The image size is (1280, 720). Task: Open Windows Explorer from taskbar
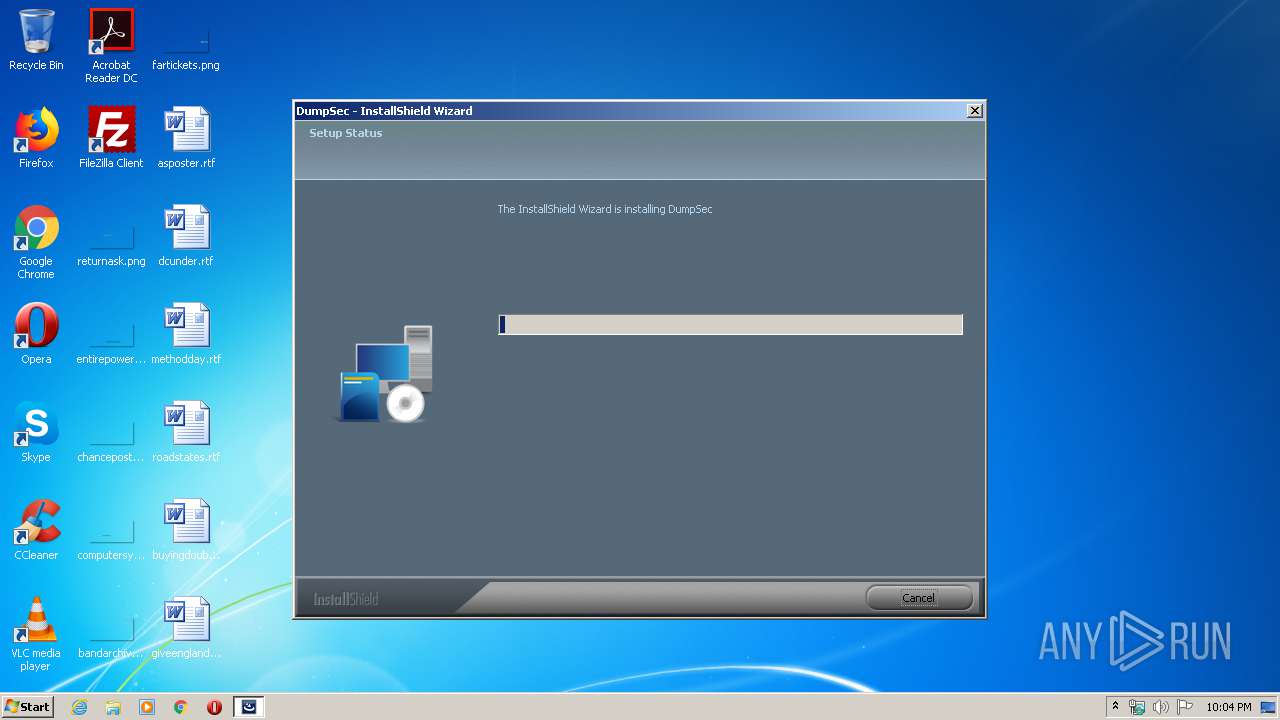[113, 707]
